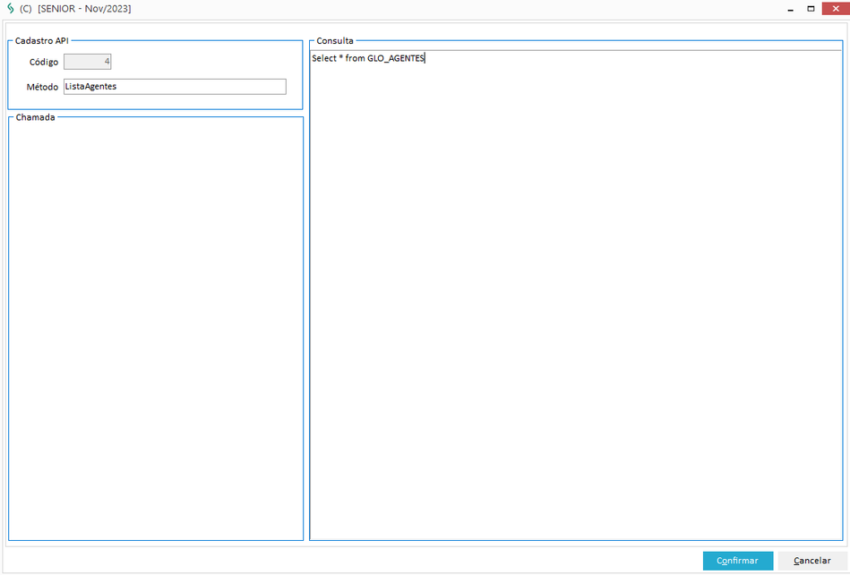Click the Código label

pyautogui.click(x=44, y=63)
